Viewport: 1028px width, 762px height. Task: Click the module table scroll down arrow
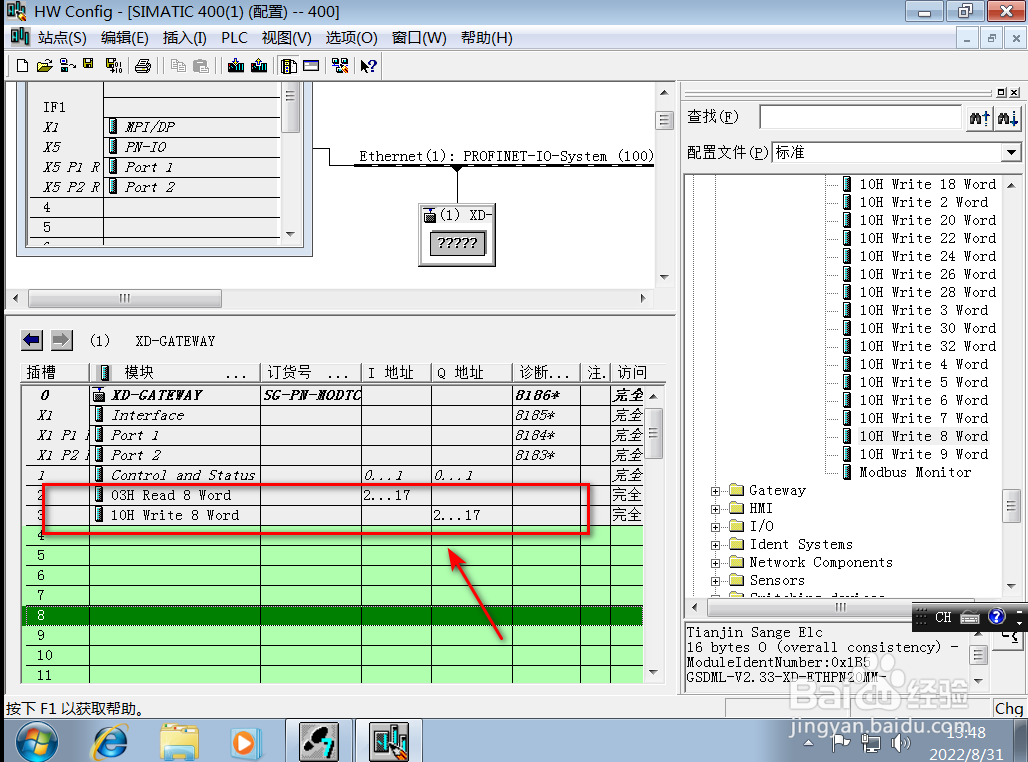[x=653, y=672]
